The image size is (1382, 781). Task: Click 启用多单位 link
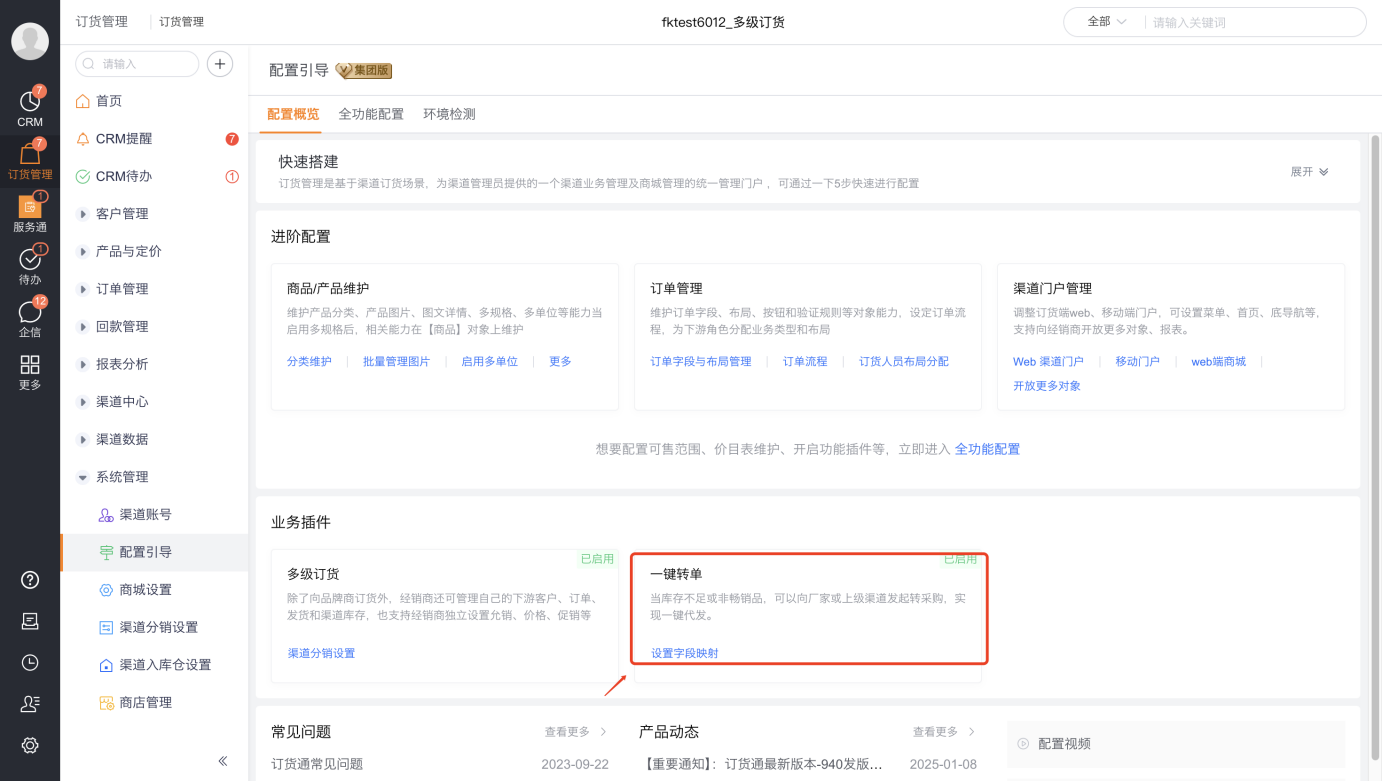[x=489, y=362]
